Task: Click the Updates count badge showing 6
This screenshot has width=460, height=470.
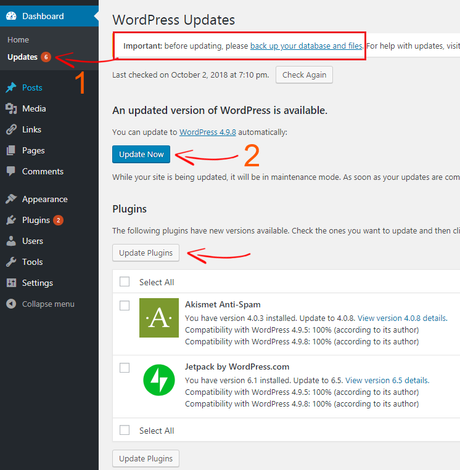Action: pos(46,57)
